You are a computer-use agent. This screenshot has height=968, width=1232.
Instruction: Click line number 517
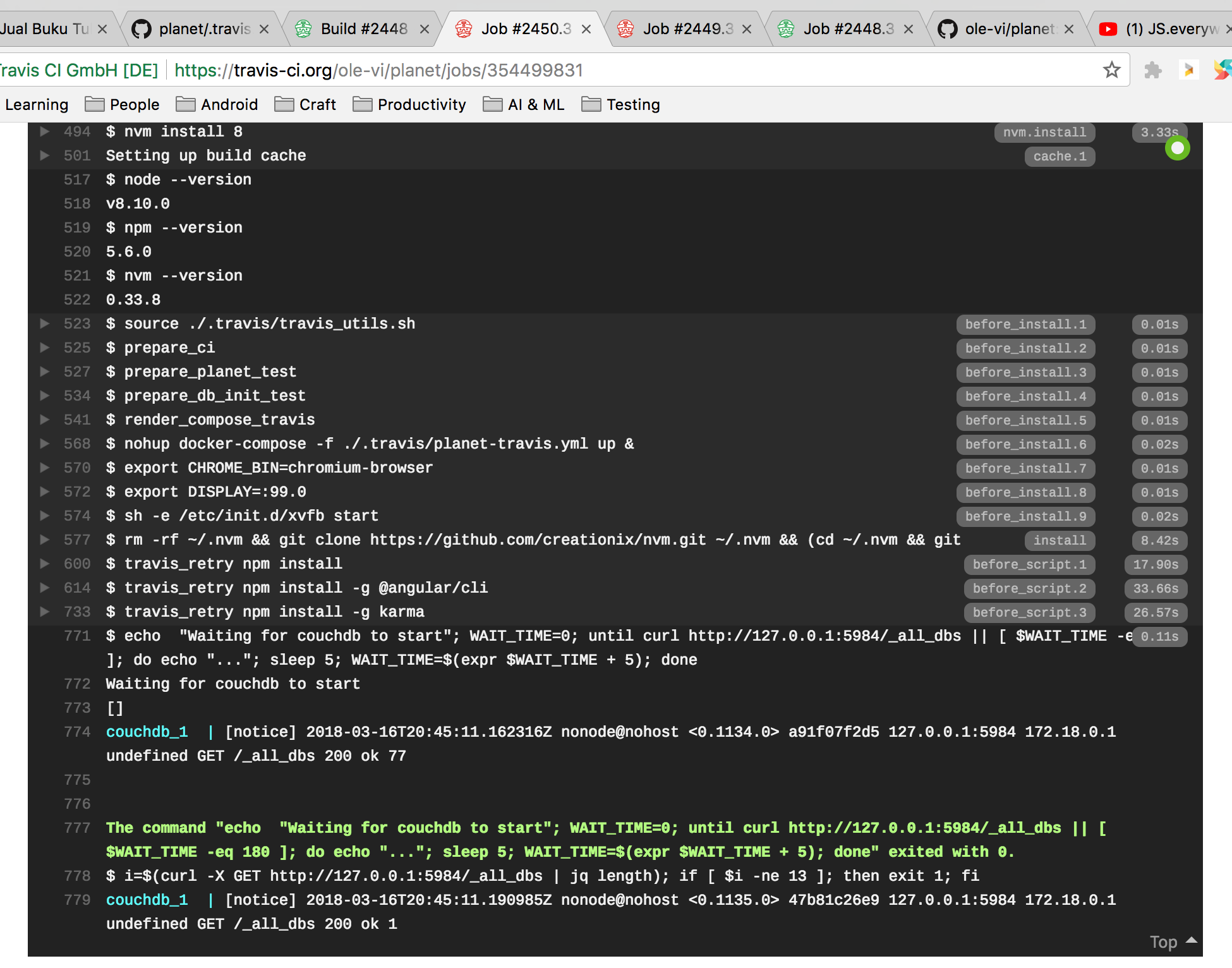(x=77, y=179)
